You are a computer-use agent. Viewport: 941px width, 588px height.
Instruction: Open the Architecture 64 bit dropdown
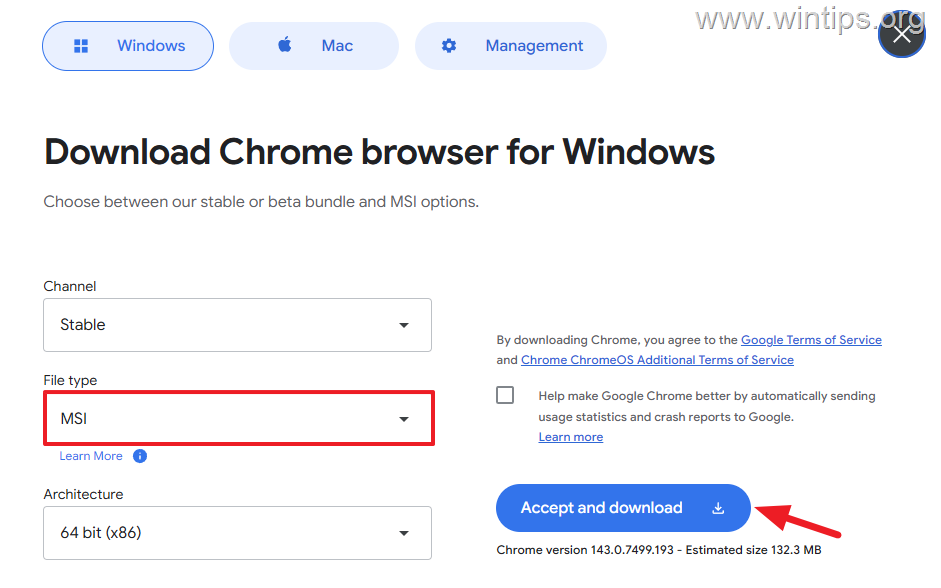[404, 533]
